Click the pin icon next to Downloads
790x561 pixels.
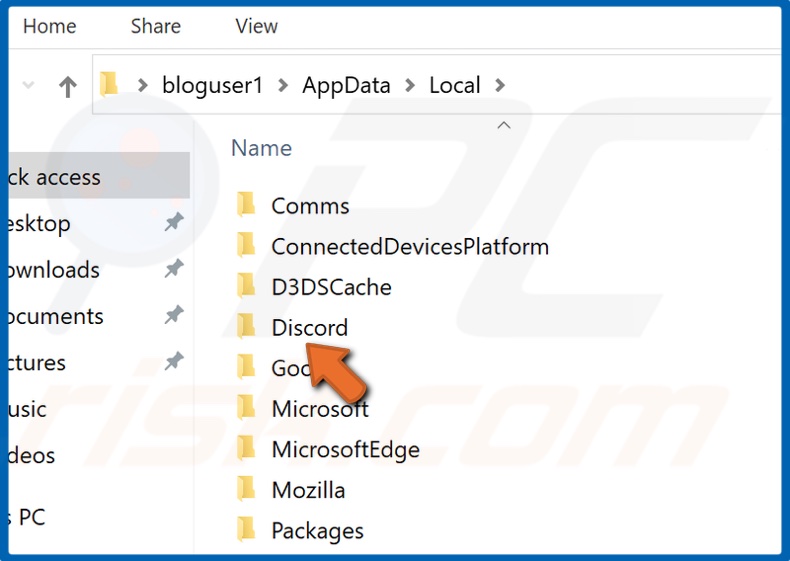(174, 269)
